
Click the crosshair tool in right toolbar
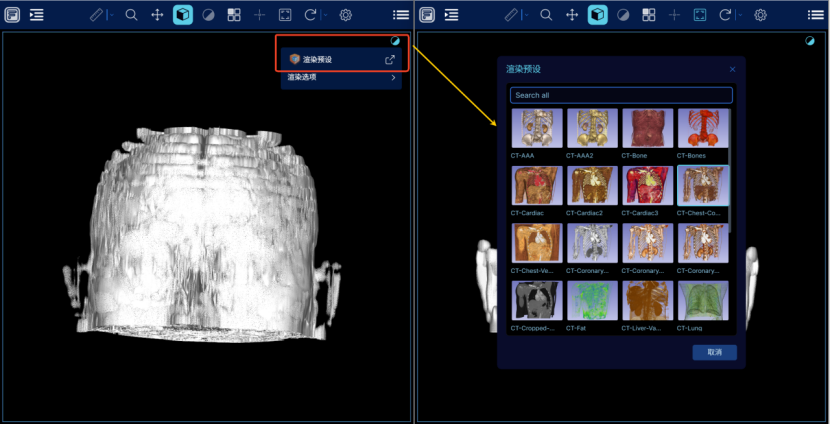(674, 15)
